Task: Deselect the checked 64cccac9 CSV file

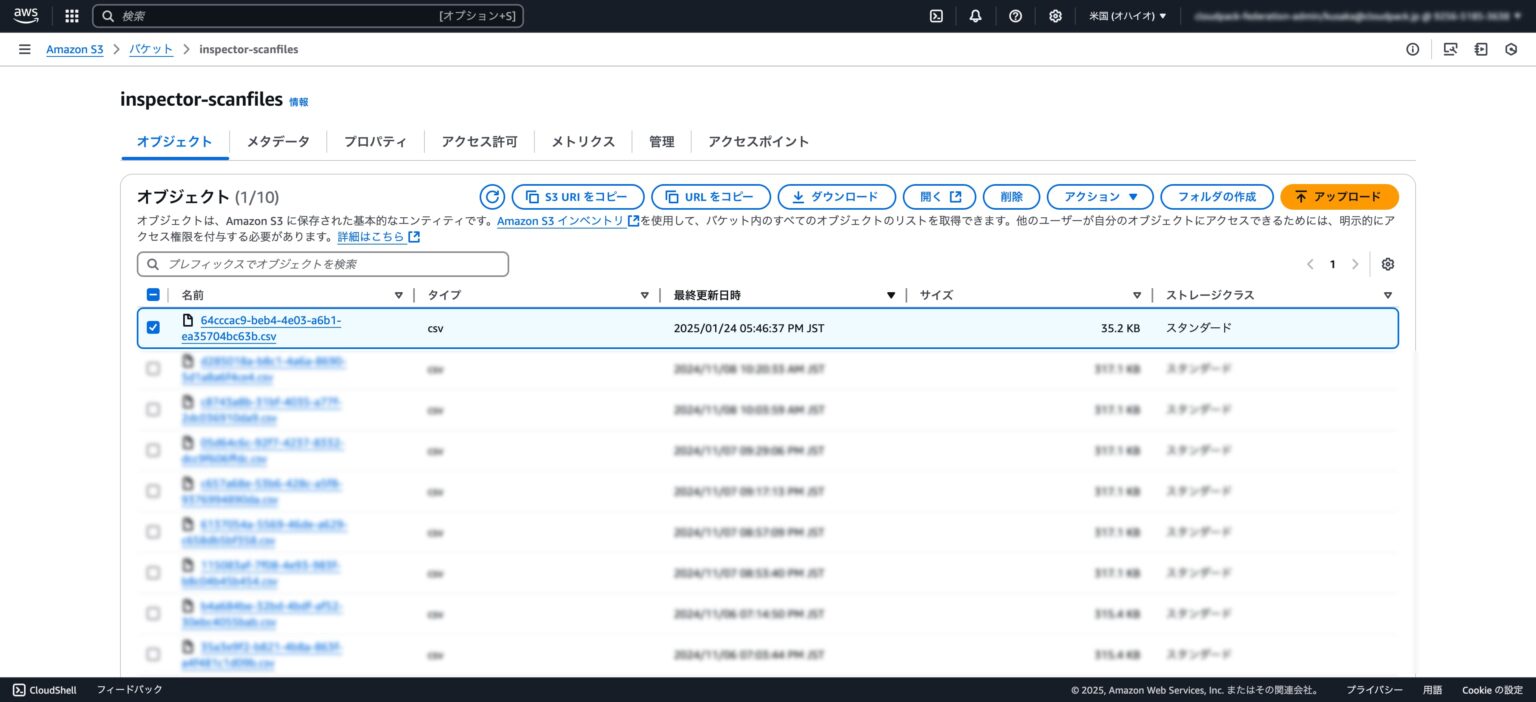Action: (x=153, y=328)
